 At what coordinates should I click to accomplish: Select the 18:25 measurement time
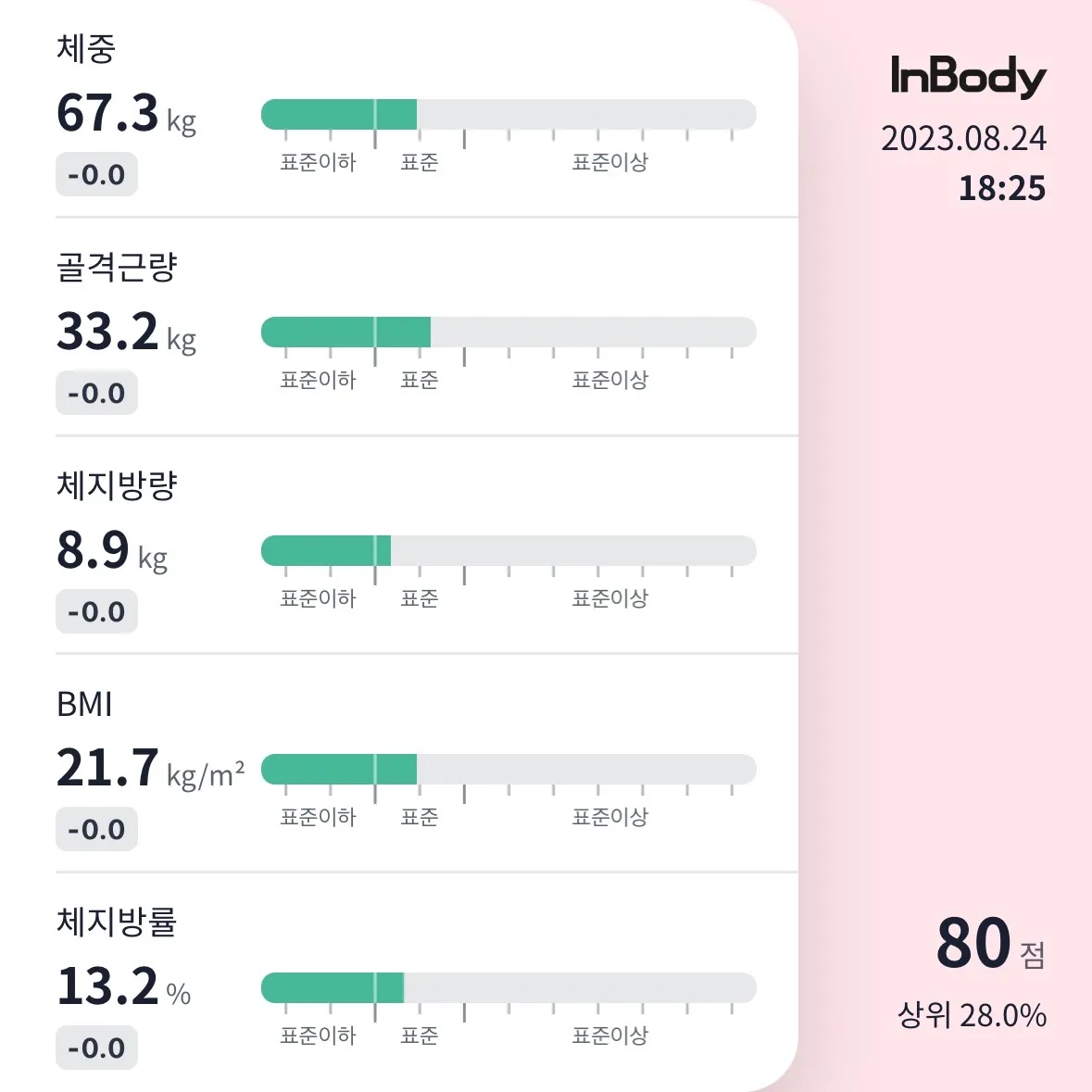[x=1004, y=188]
